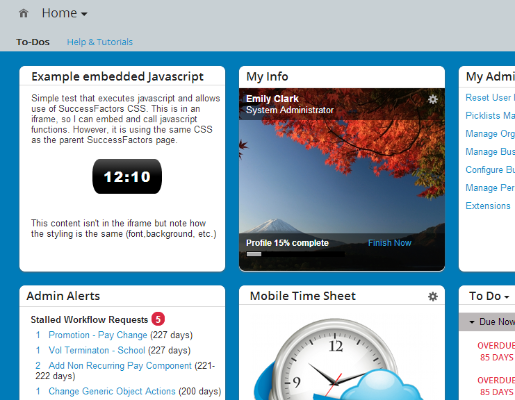Open the Configure Bu link
This screenshot has width=515, height=400.
[x=490, y=170]
